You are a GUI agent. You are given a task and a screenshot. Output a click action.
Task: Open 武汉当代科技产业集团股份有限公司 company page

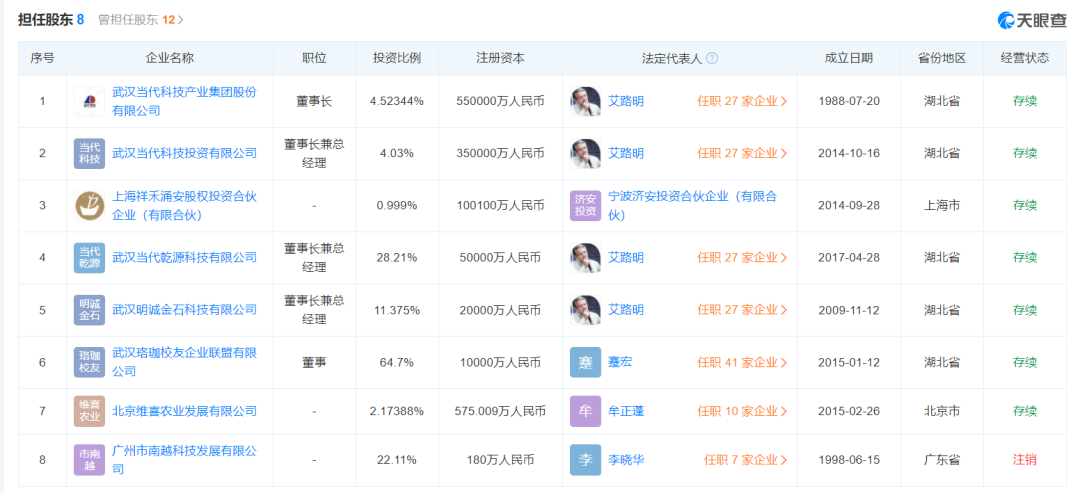pyautogui.click(x=184, y=101)
